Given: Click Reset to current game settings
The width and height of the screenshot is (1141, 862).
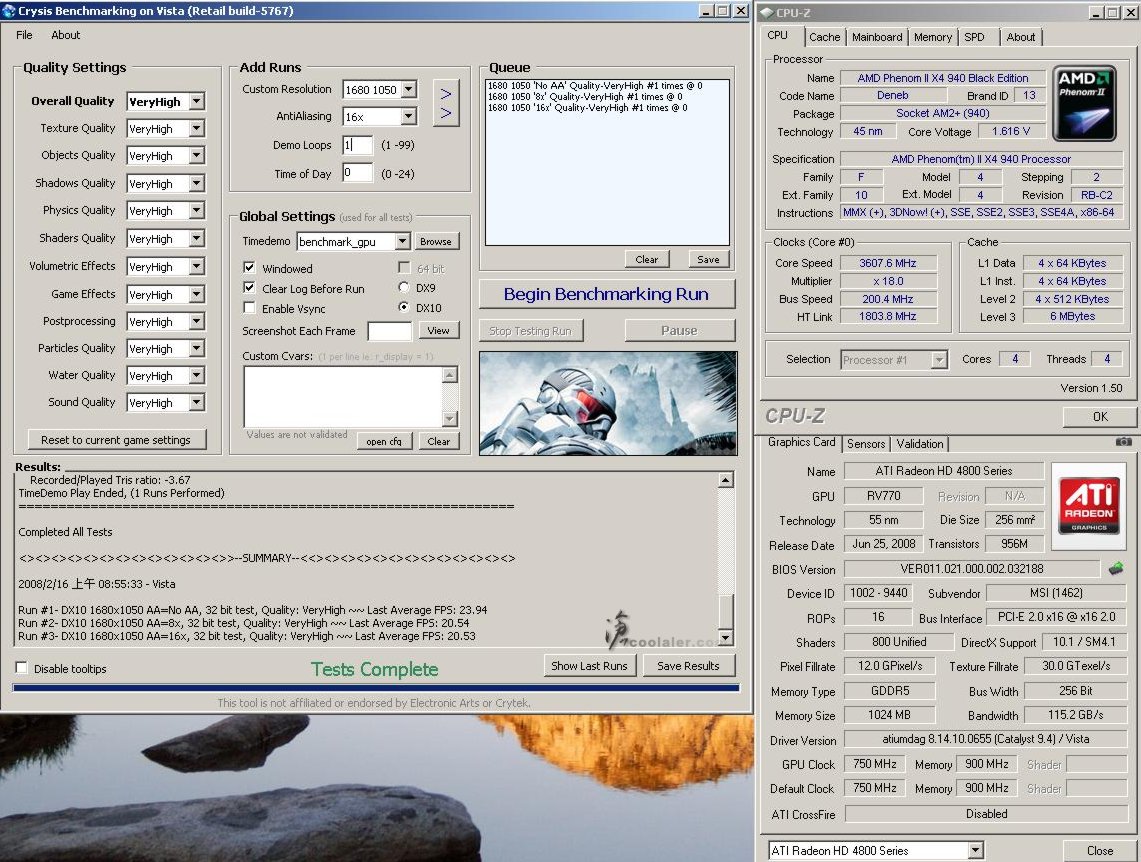Looking at the screenshot, I should click(116, 439).
